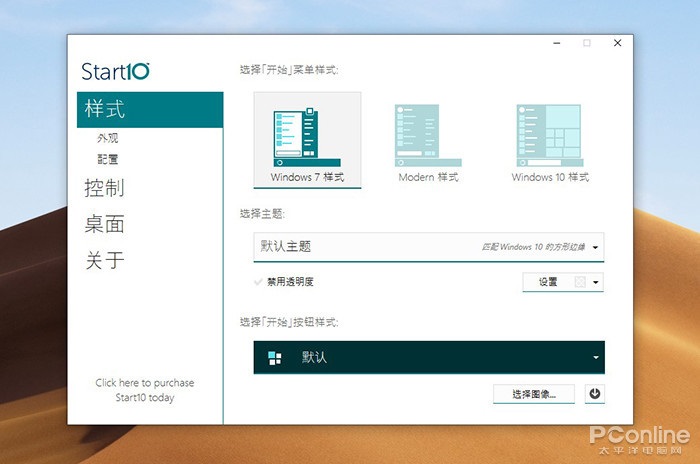Open the 设置 dropdown arrow

point(597,282)
